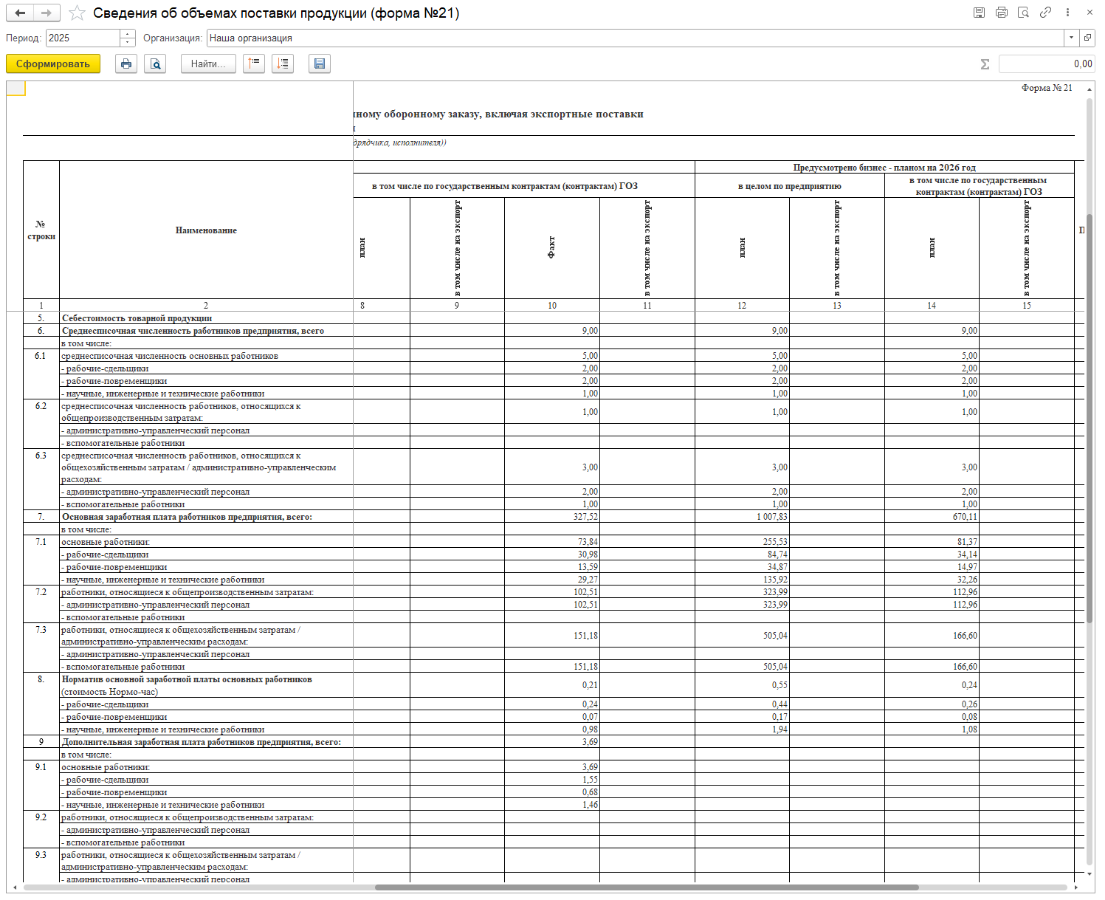Image resolution: width=1105 pixels, height=900 pixels.
Task: Click the sigma sum icon
Action: [x=984, y=64]
